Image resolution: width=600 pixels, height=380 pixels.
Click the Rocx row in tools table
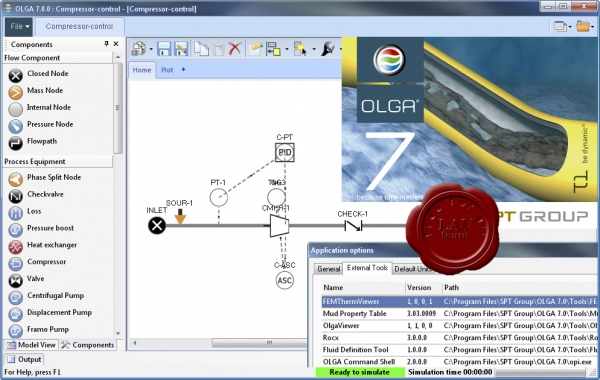click(459, 338)
